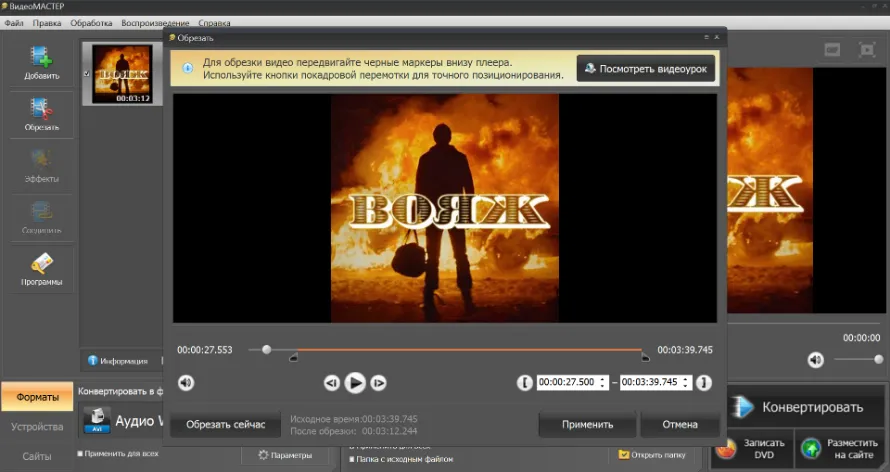Click the Отмена button

(680, 424)
